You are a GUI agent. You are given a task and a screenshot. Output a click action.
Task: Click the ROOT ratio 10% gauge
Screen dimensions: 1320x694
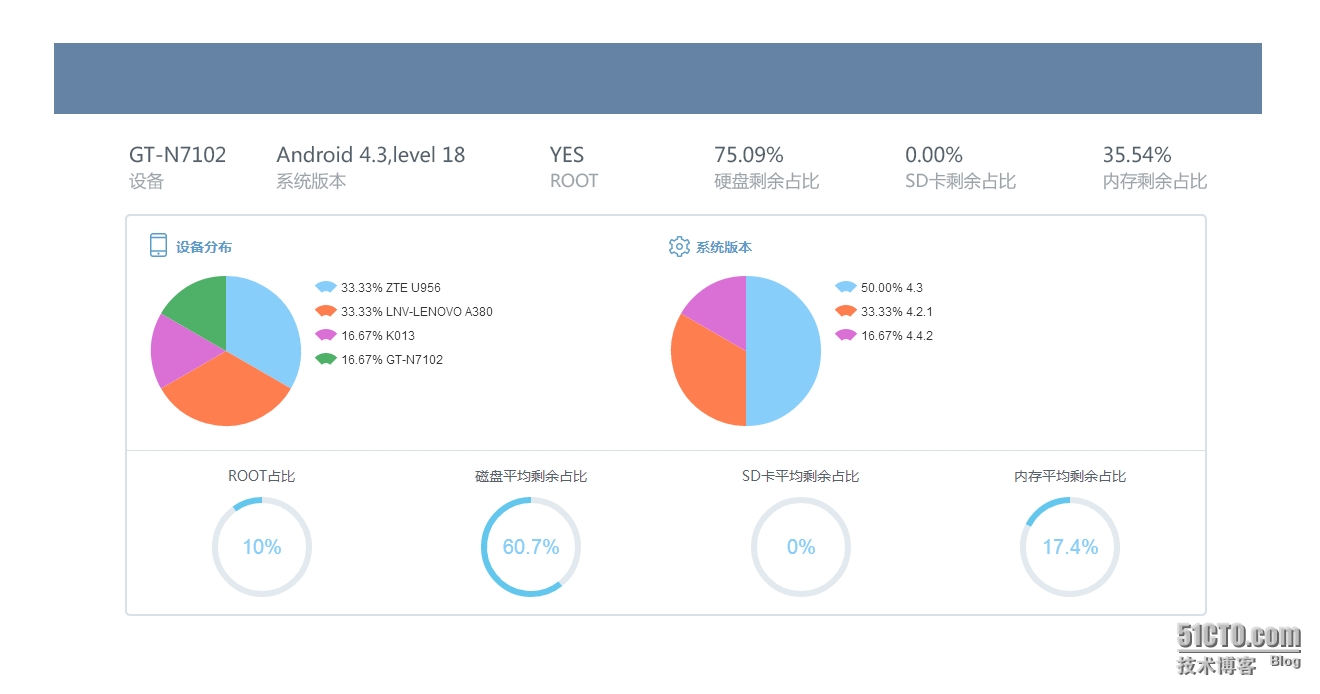click(262, 547)
